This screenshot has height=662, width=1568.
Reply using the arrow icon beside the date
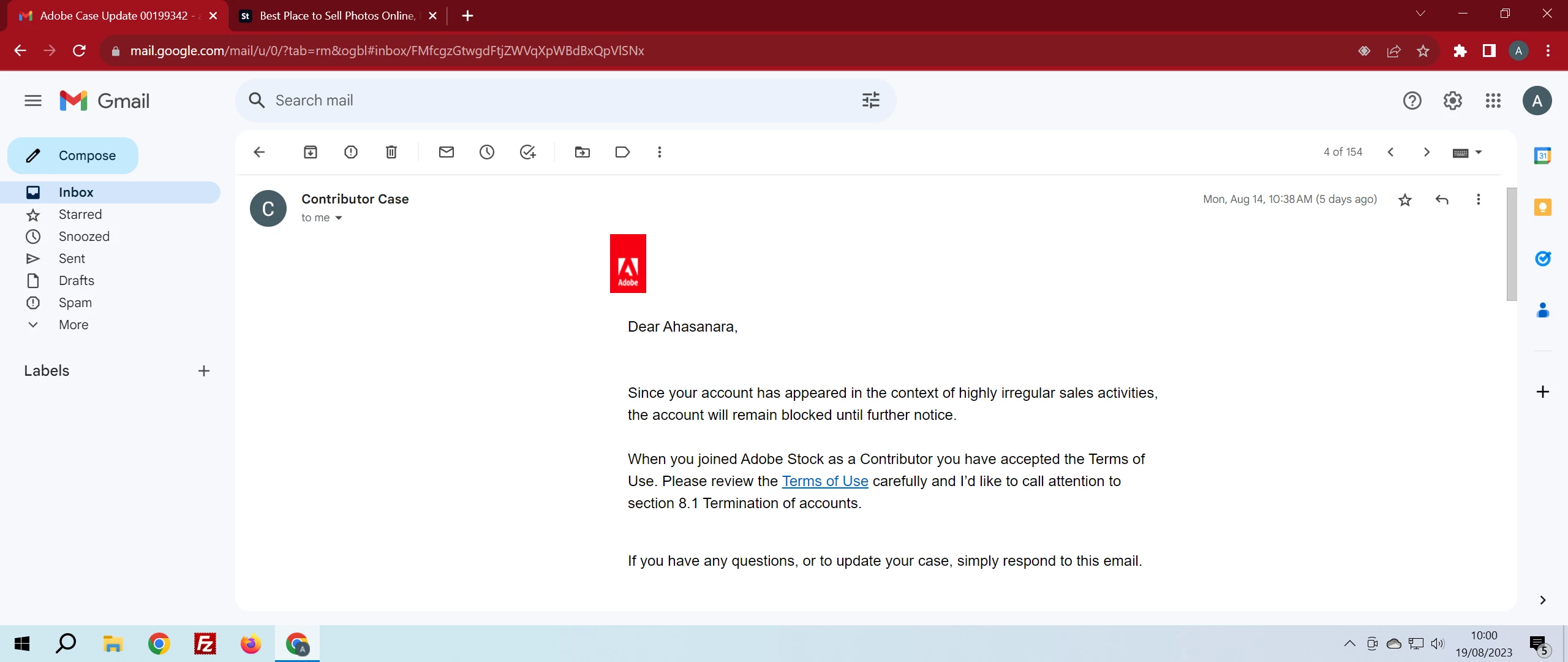coord(1442,199)
